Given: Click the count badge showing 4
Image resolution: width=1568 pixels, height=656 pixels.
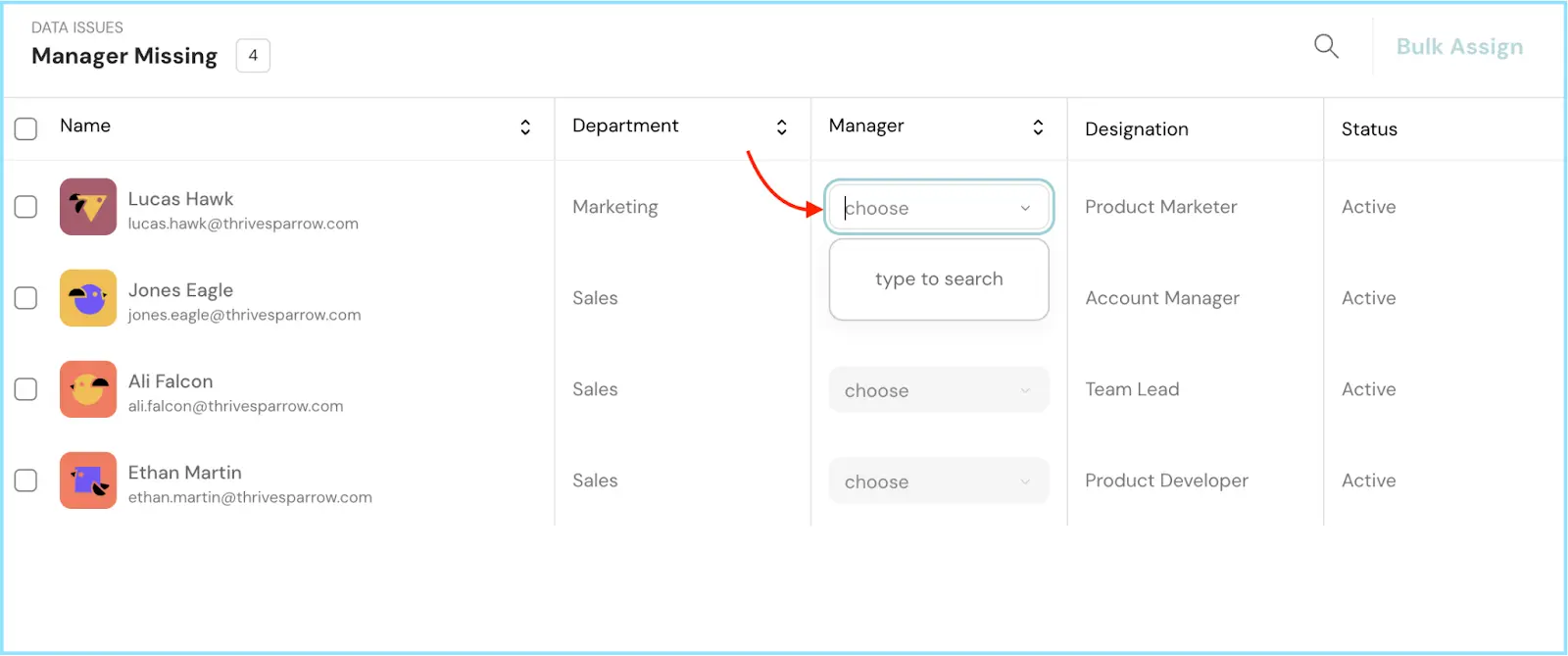Looking at the screenshot, I should [253, 56].
